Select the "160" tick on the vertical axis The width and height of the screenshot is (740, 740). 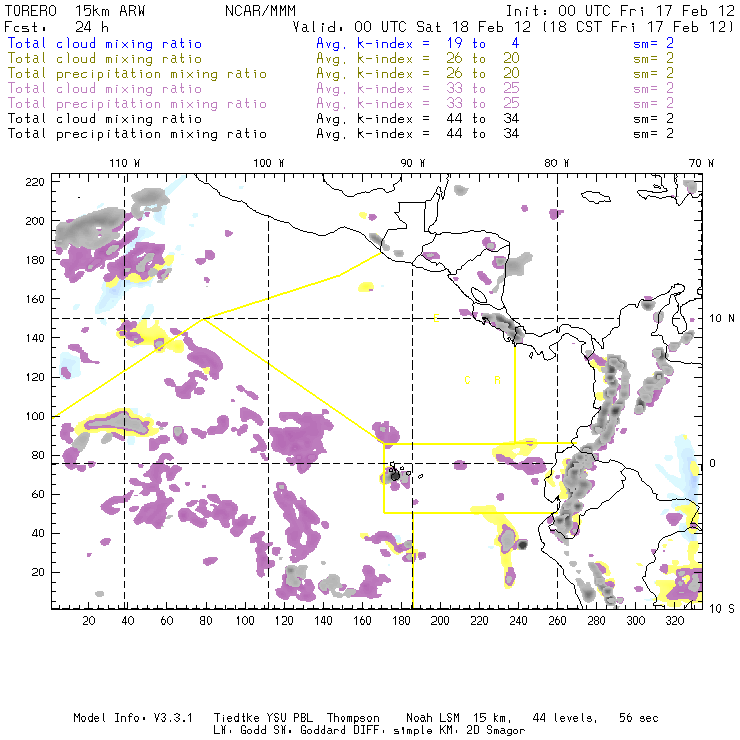click(x=35, y=299)
